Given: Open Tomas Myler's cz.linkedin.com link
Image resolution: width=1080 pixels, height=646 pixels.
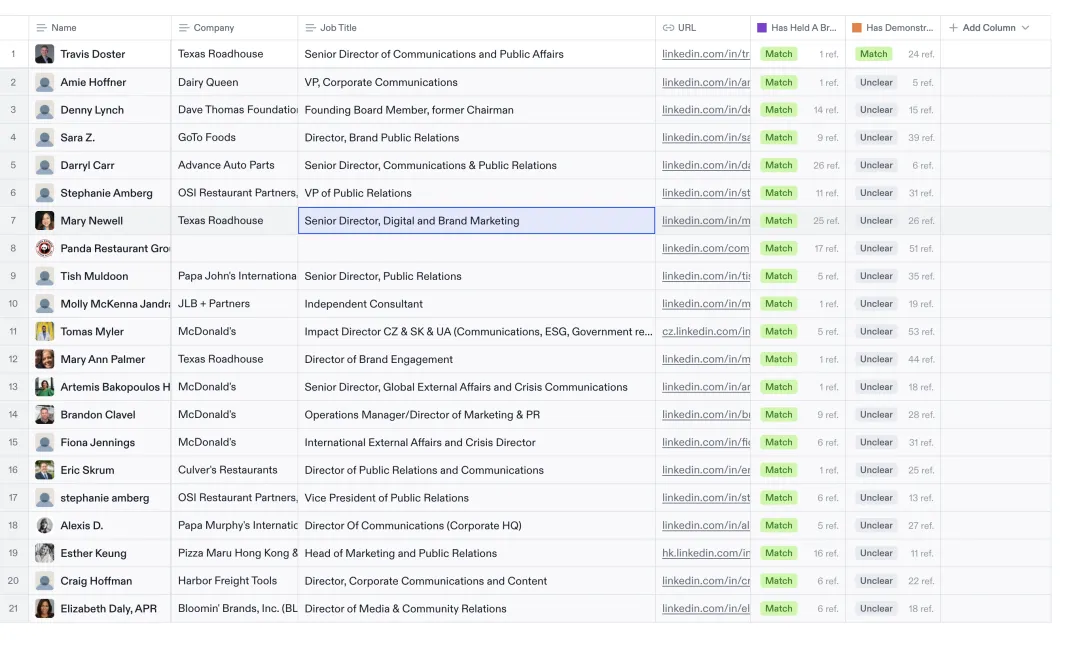Looking at the screenshot, I should point(705,331).
